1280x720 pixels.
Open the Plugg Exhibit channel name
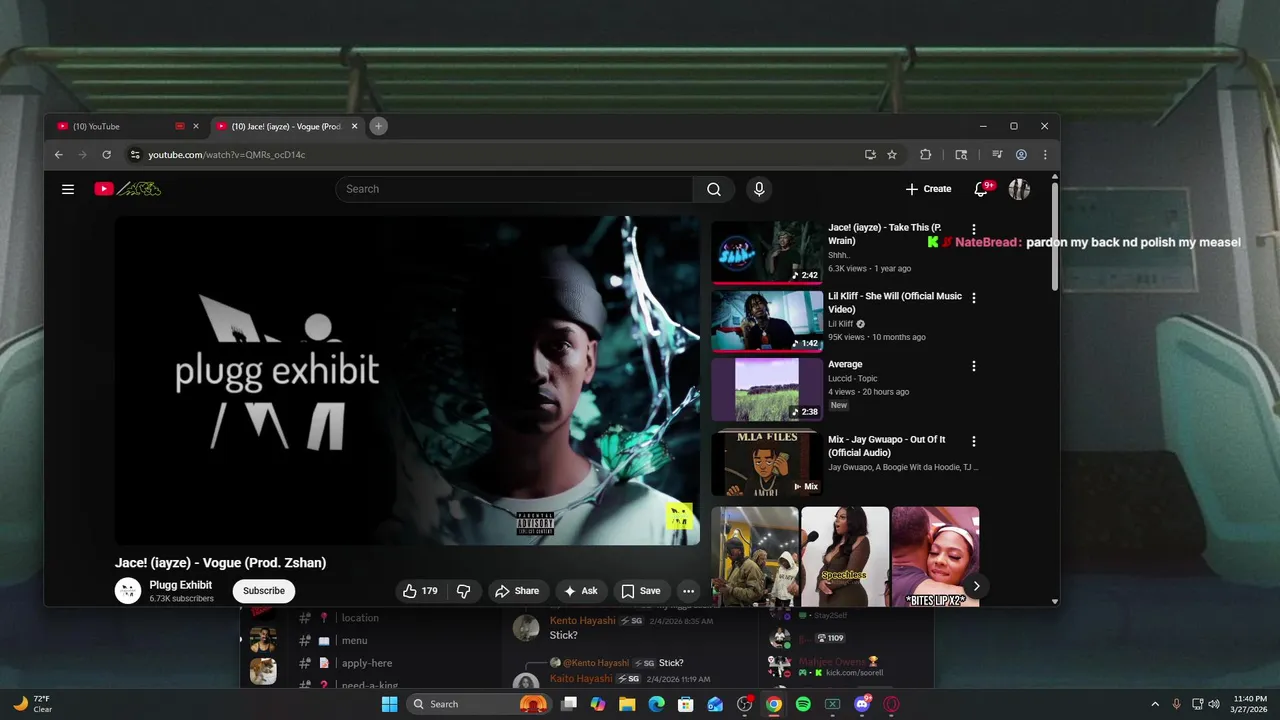click(181, 585)
